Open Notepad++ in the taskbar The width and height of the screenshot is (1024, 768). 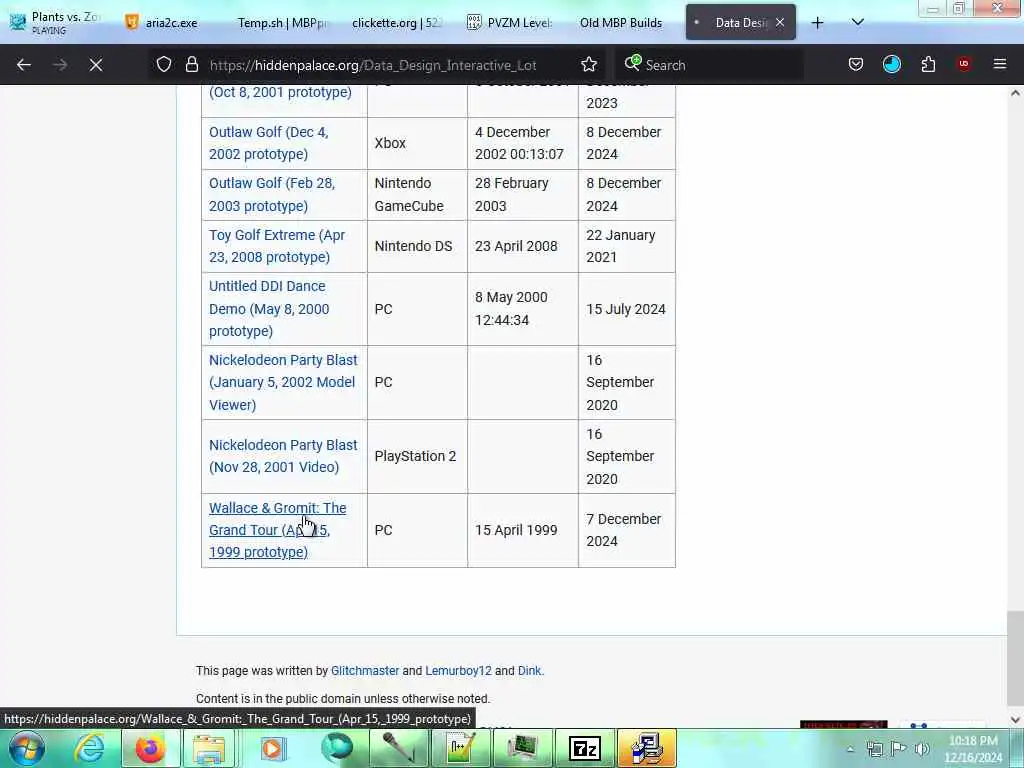tap(461, 748)
